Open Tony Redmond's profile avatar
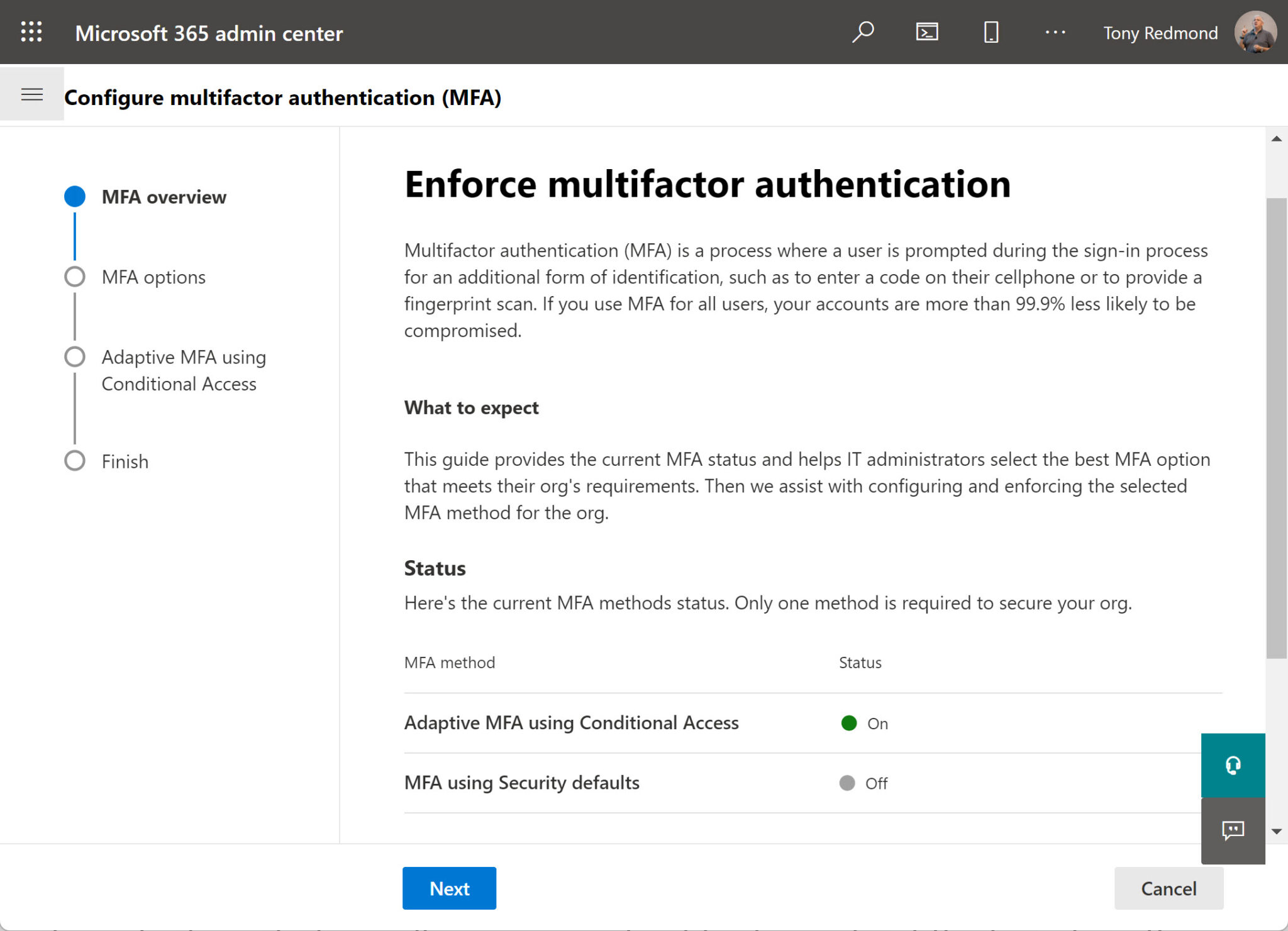This screenshot has height=931, width=1288. tap(1254, 32)
